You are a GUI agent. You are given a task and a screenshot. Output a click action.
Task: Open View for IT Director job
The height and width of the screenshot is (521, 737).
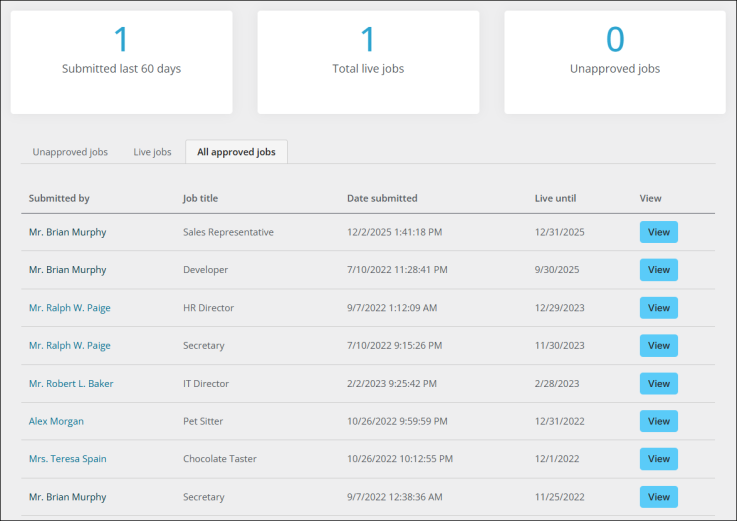point(658,384)
